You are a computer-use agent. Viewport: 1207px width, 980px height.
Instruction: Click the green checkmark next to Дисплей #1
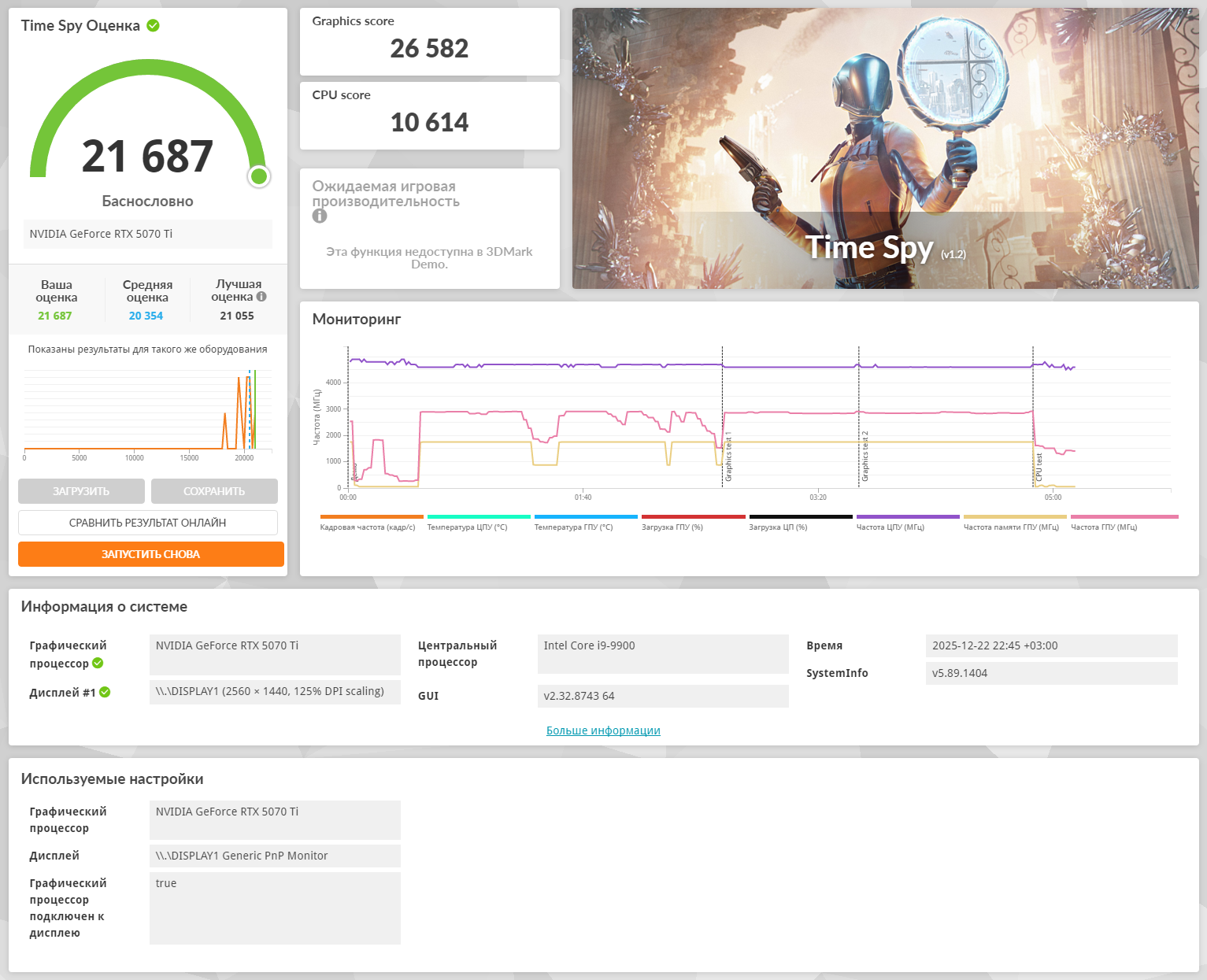click(x=105, y=692)
